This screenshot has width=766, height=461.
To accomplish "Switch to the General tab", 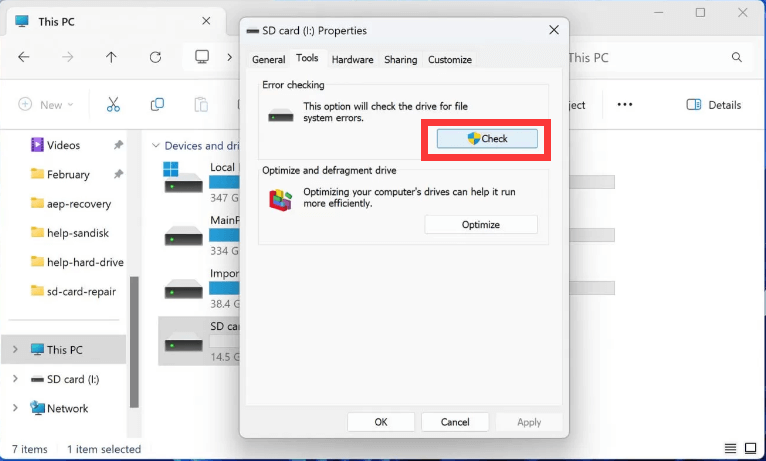I will (269, 60).
